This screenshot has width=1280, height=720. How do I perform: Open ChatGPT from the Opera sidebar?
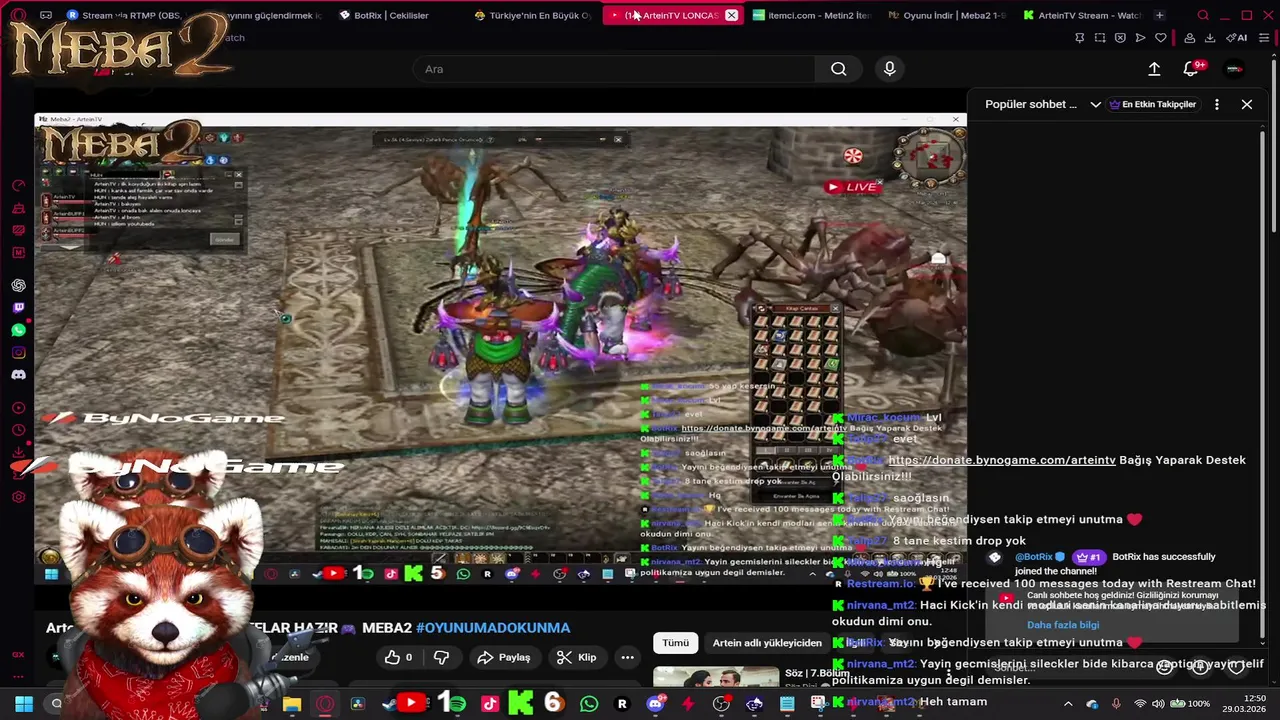(18, 285)
